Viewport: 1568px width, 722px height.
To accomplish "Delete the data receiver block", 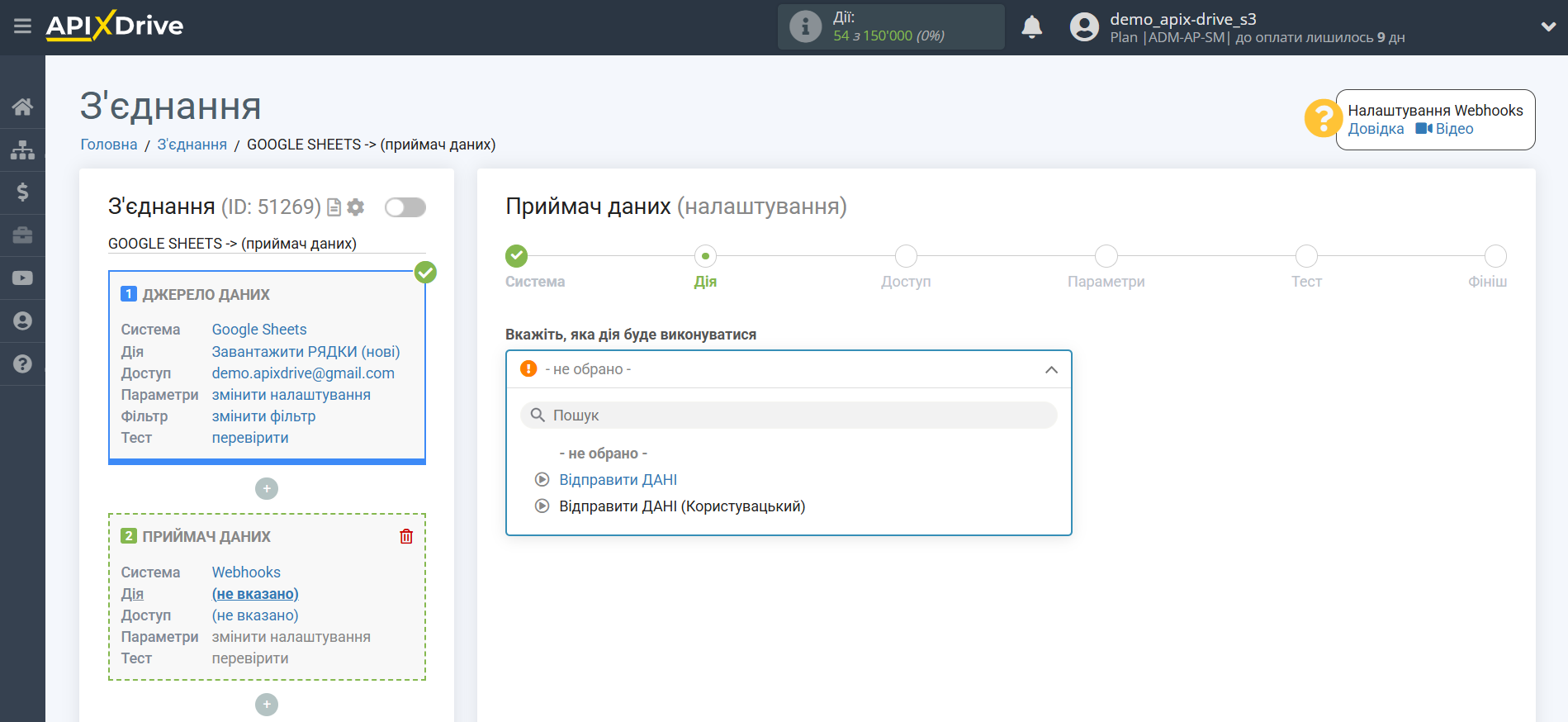I will [x=406, y=537].
